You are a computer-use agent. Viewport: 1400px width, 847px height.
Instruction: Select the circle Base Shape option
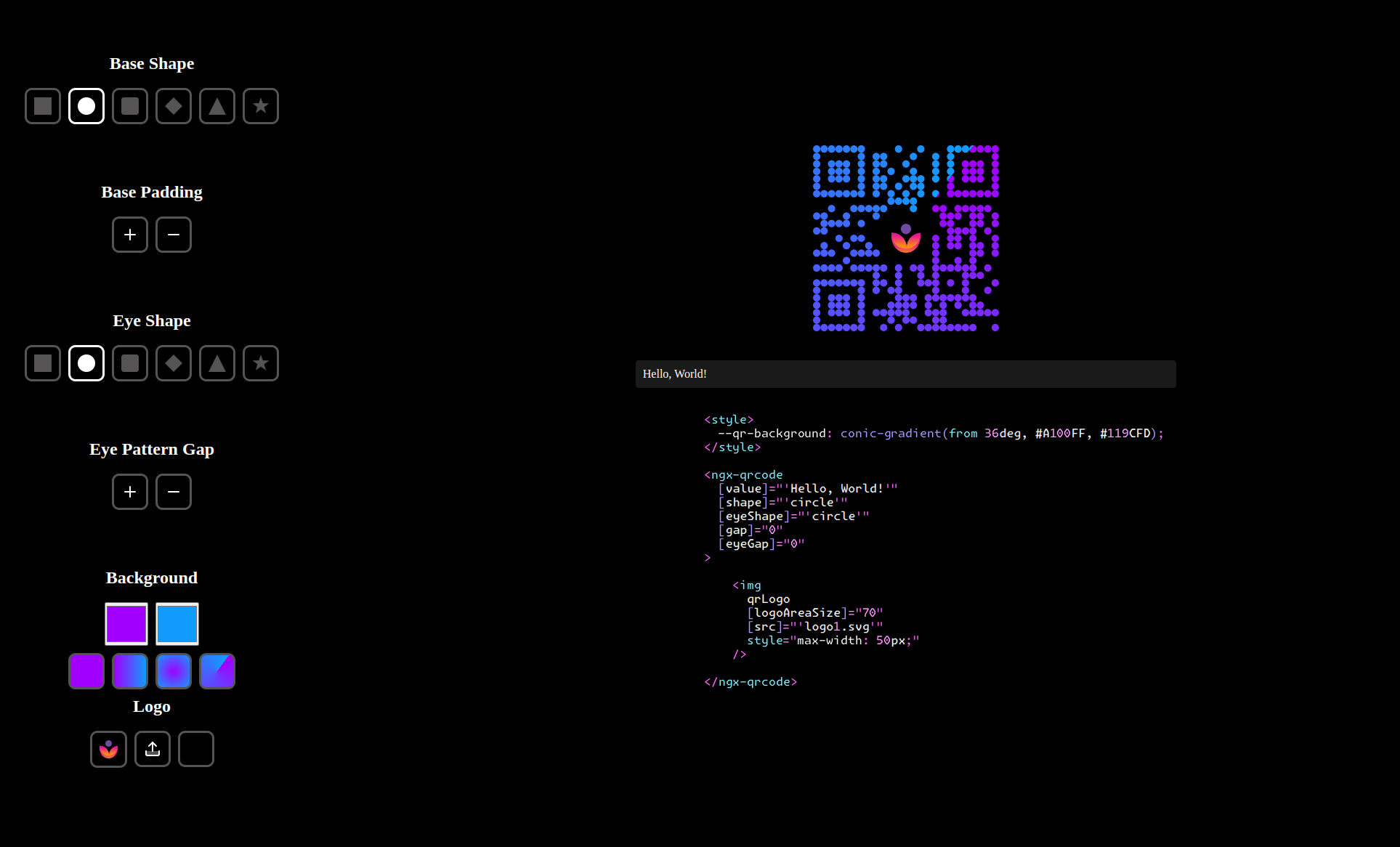[86, 106]
